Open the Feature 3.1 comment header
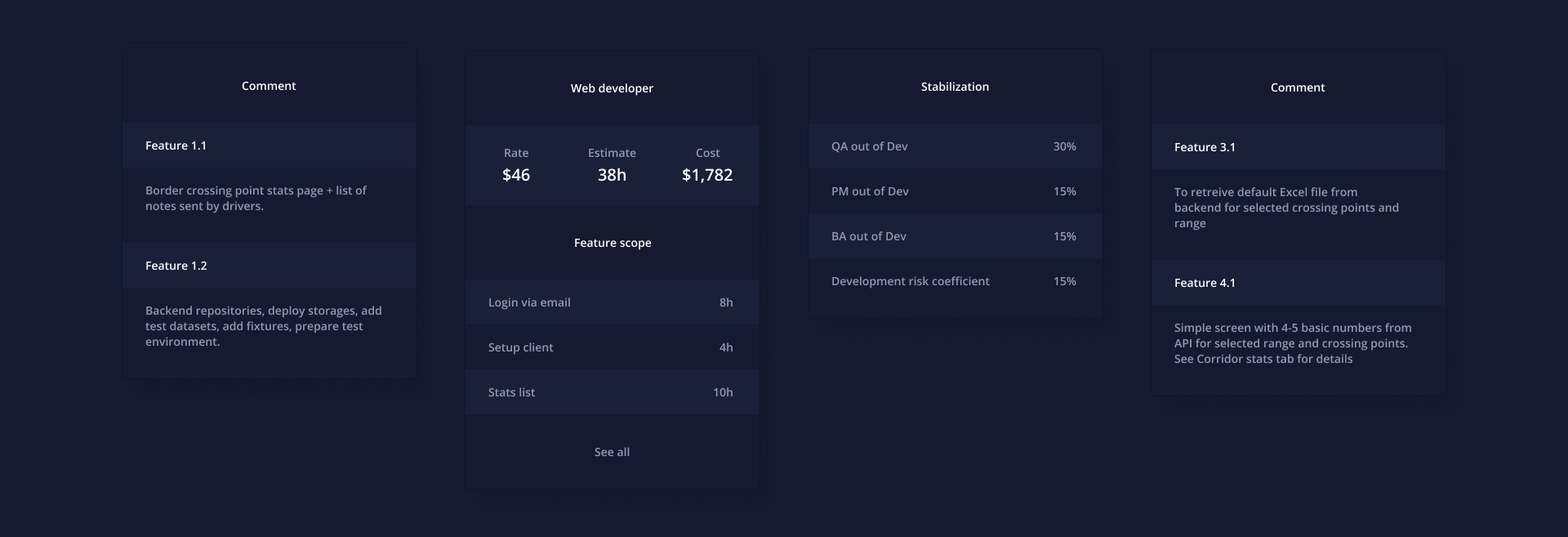Image resolution: width=1568 pixels, height=537 pixels. tap(1298, 147)
